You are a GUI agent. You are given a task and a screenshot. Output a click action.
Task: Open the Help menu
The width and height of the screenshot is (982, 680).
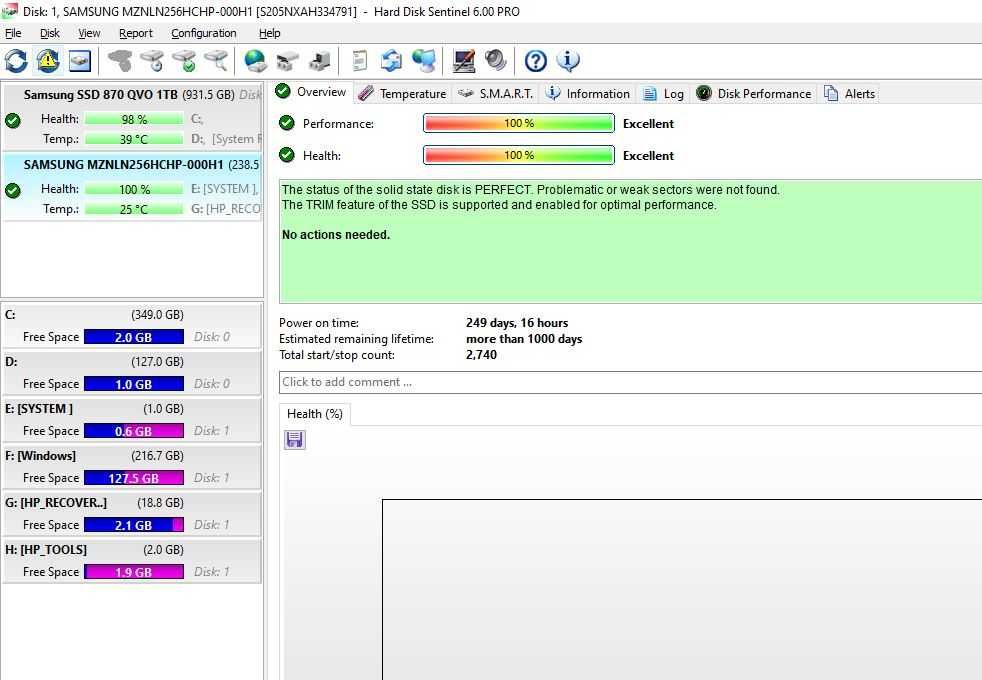click(269, 33)
